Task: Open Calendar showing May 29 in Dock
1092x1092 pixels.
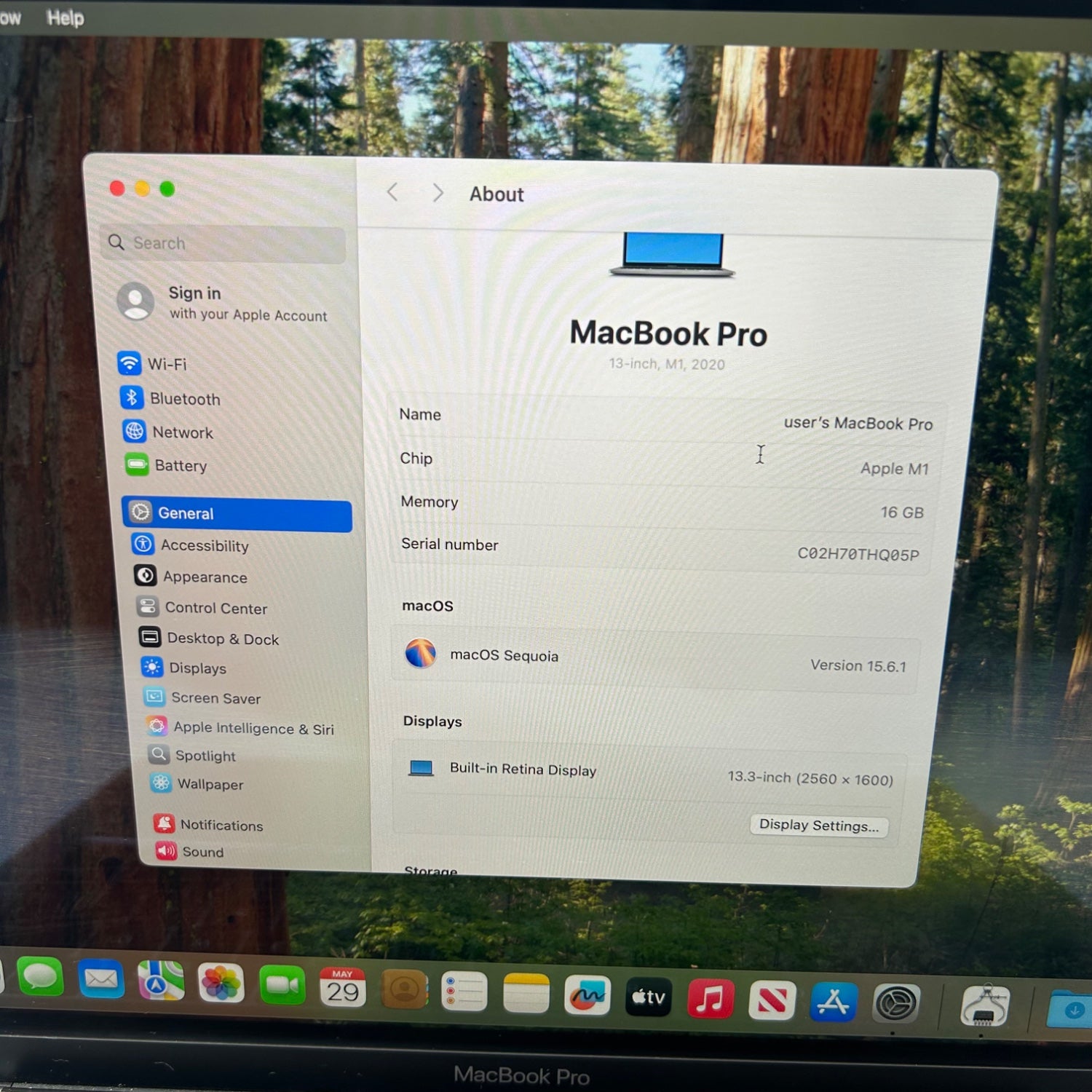Action: (342, 988)
